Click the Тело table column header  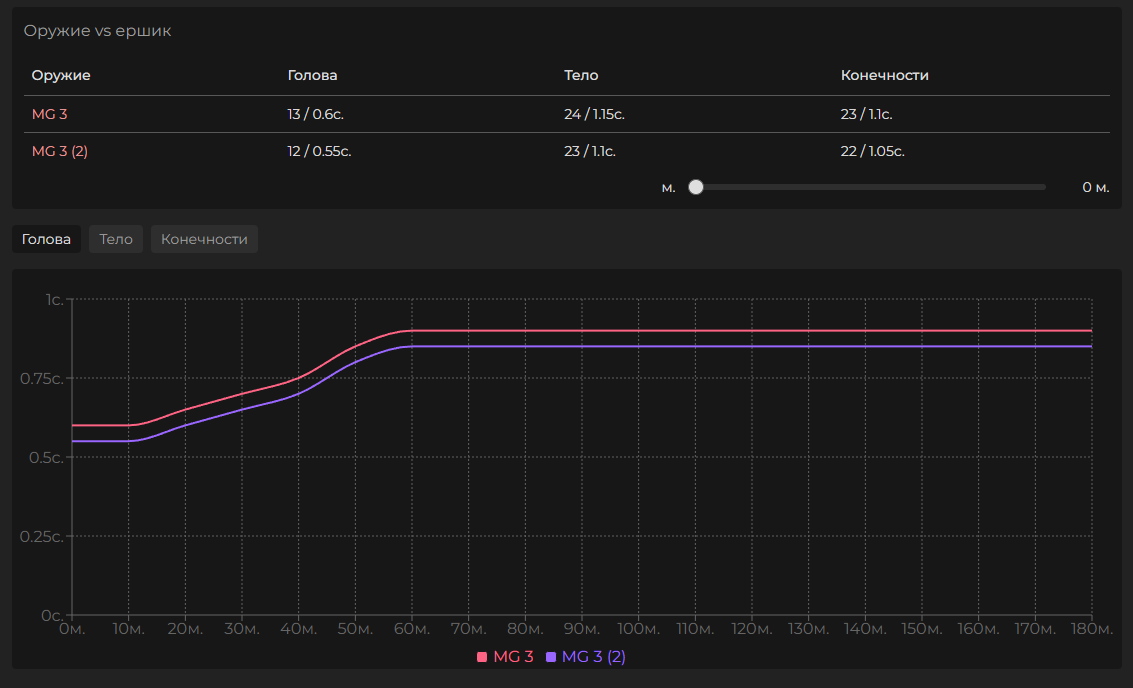(x=581, y=75)
